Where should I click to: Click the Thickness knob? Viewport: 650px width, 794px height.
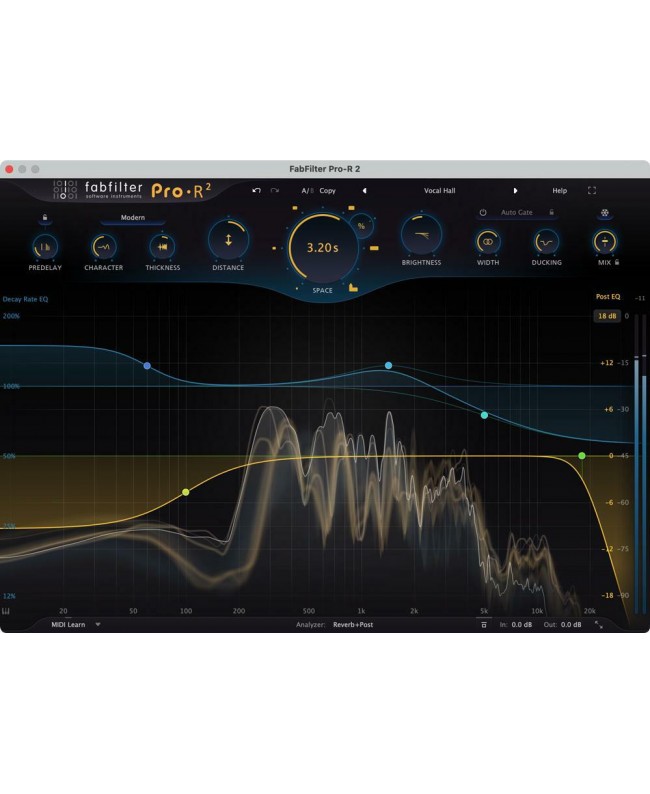point(162,247)
